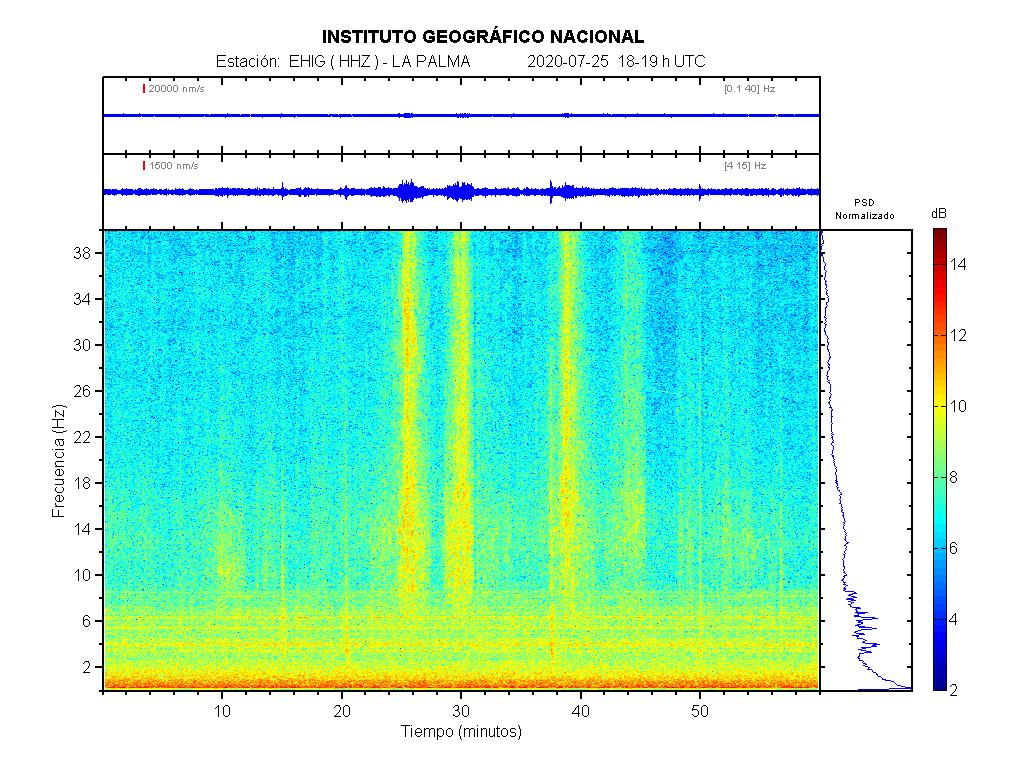
Task: Click the 20000 nm/s scale label
Action: pos(176,89)
